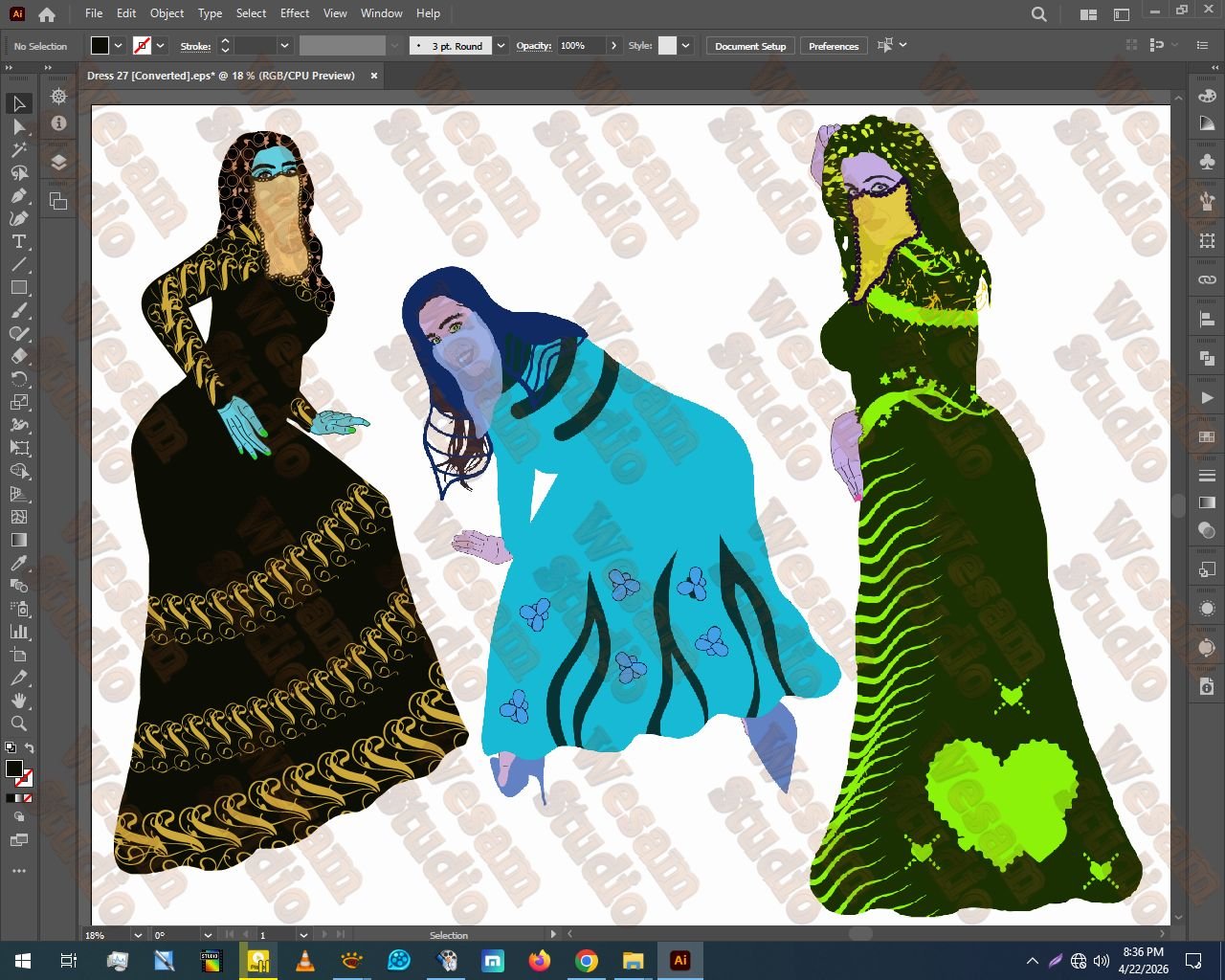Image resolution: width=1225 pixels, height=980 pixels.
Task: Open the Properties panel gear-wheel icon
Action: point(58,97)
